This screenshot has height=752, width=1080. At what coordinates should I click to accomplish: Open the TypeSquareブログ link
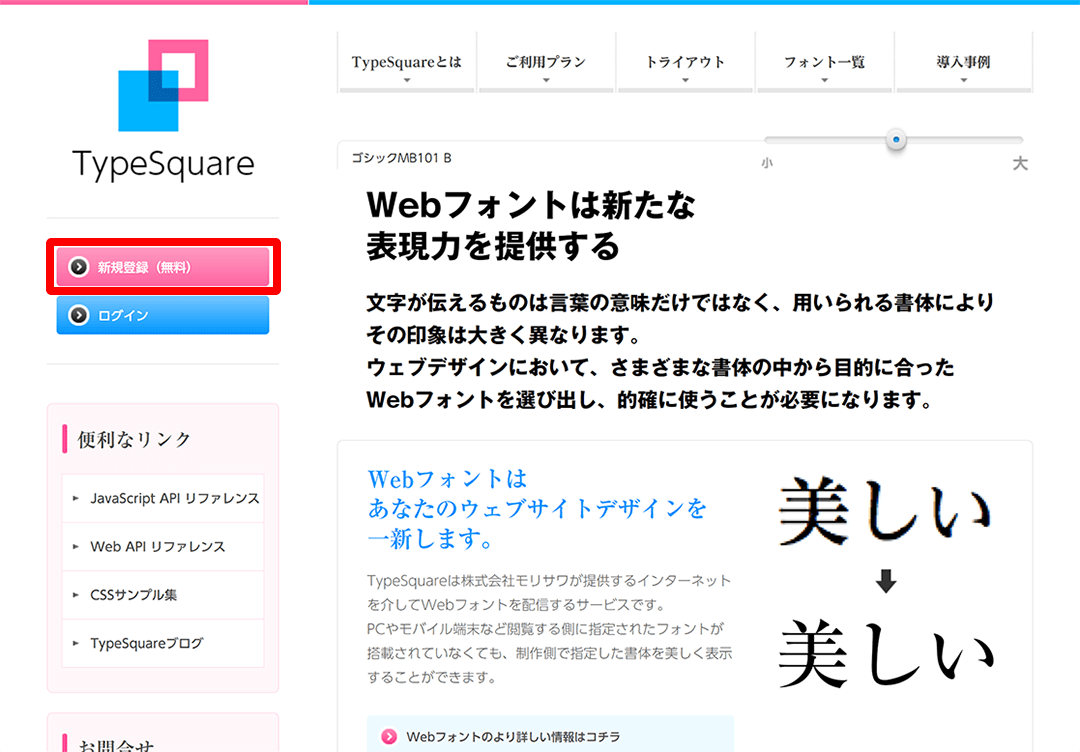[x=163, y=643]
